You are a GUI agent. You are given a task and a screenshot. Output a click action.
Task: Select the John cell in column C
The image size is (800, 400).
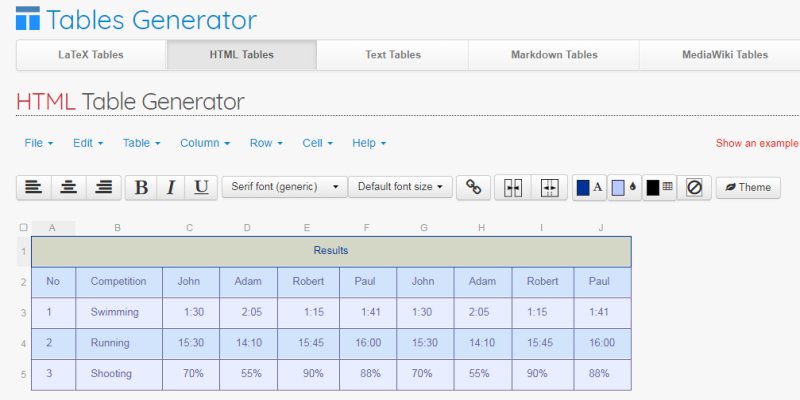tap(191, 282)
